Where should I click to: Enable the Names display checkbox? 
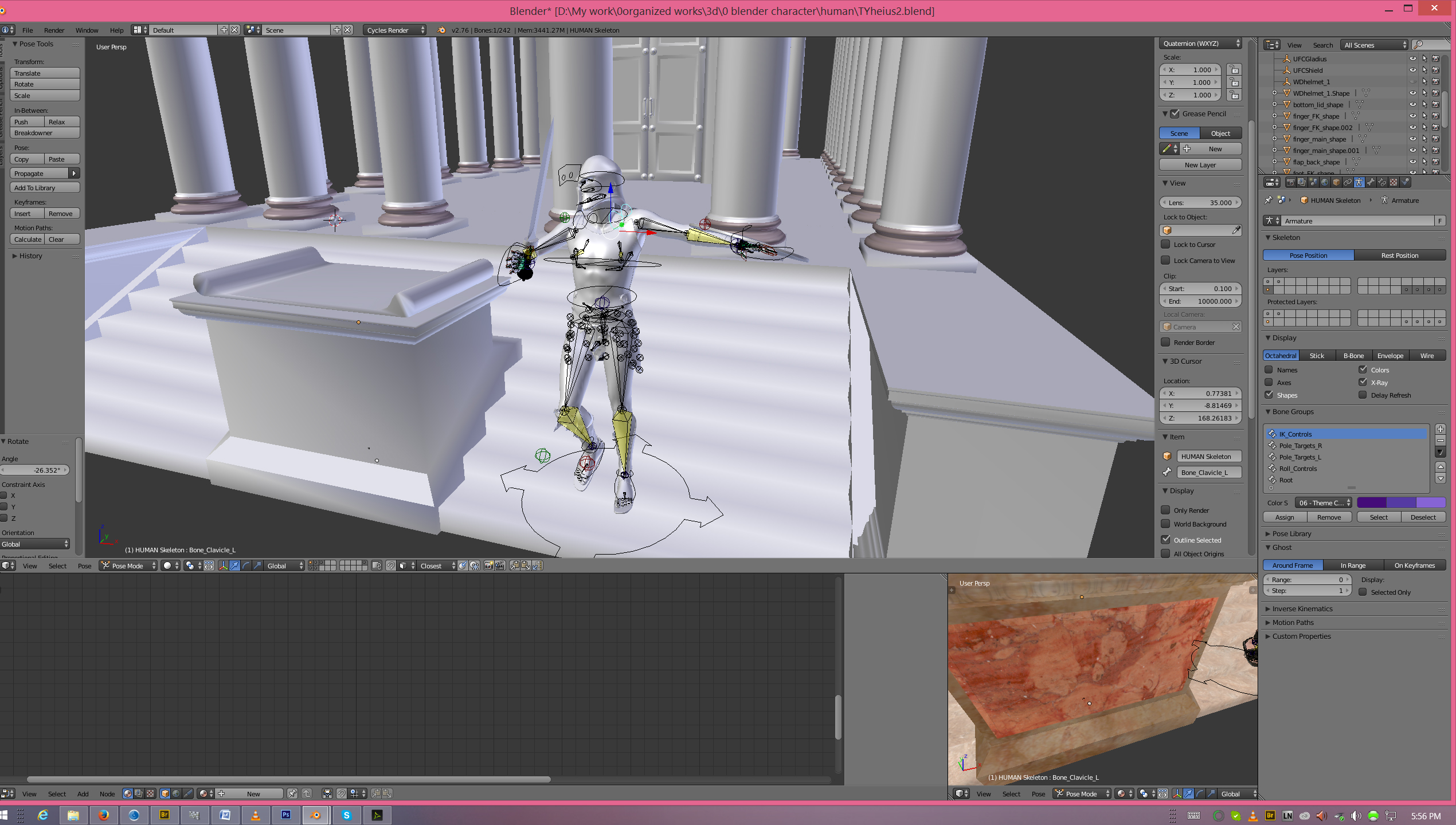pos(1269,370)
